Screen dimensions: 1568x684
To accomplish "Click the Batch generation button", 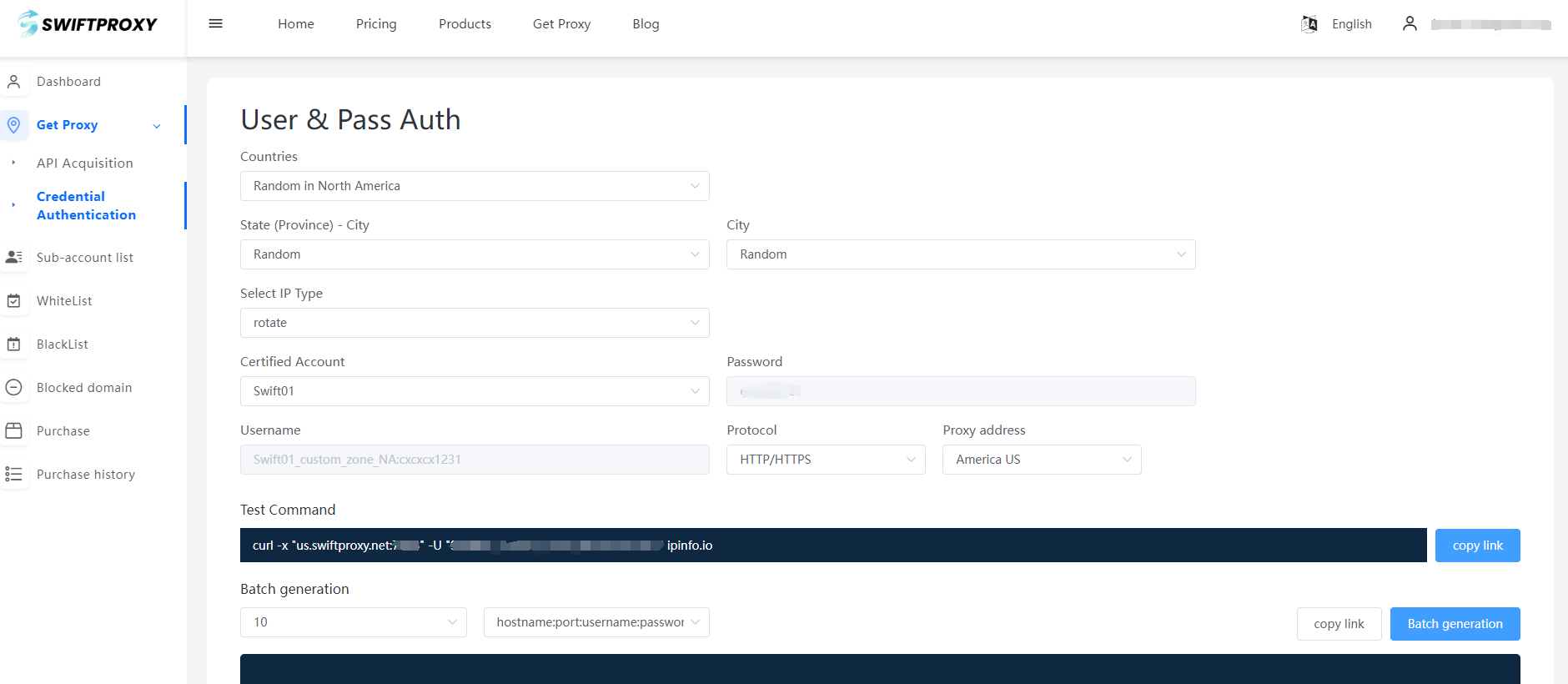I will (x=1455, y=624).
